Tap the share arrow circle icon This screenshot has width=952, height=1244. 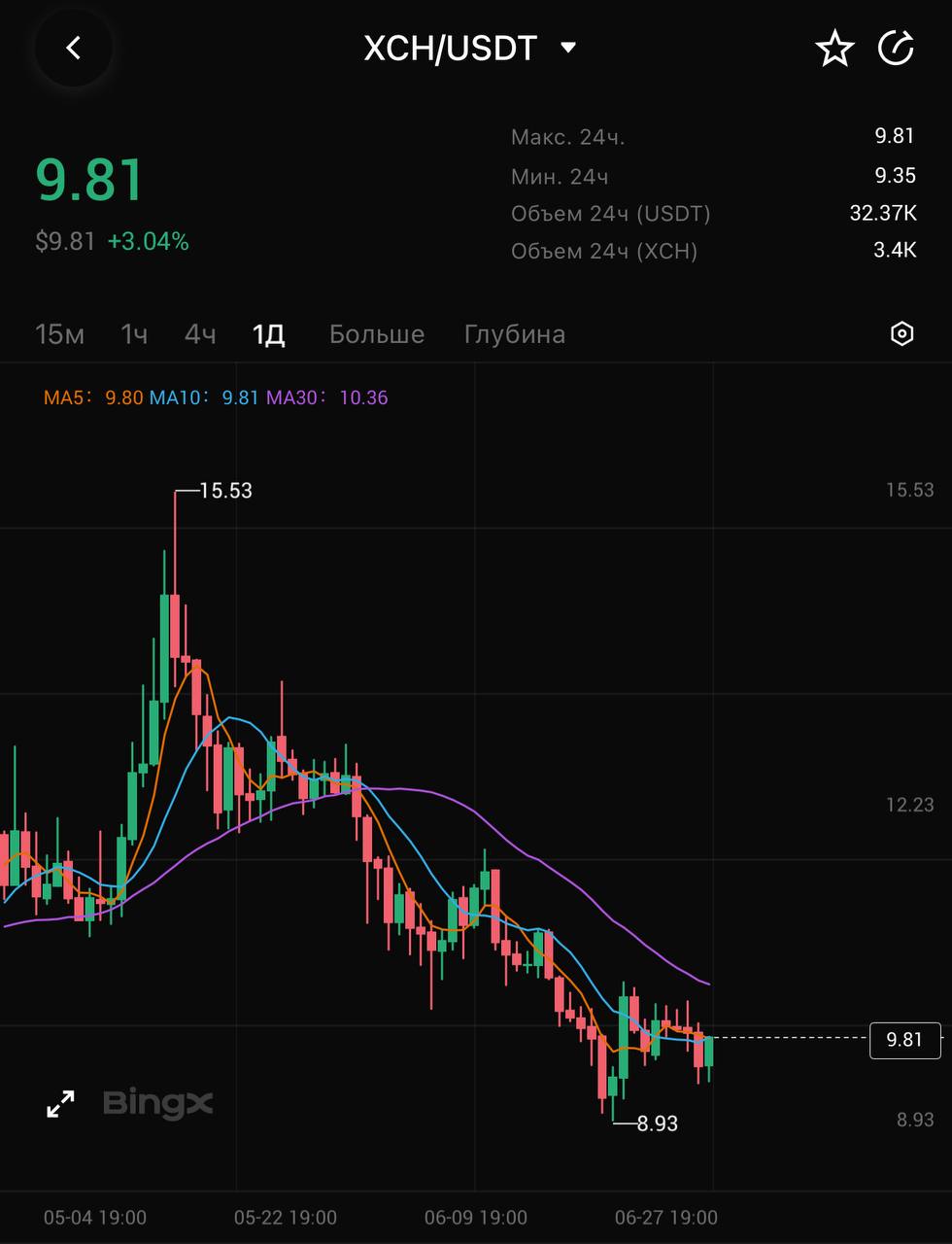(x=896, y=48)
